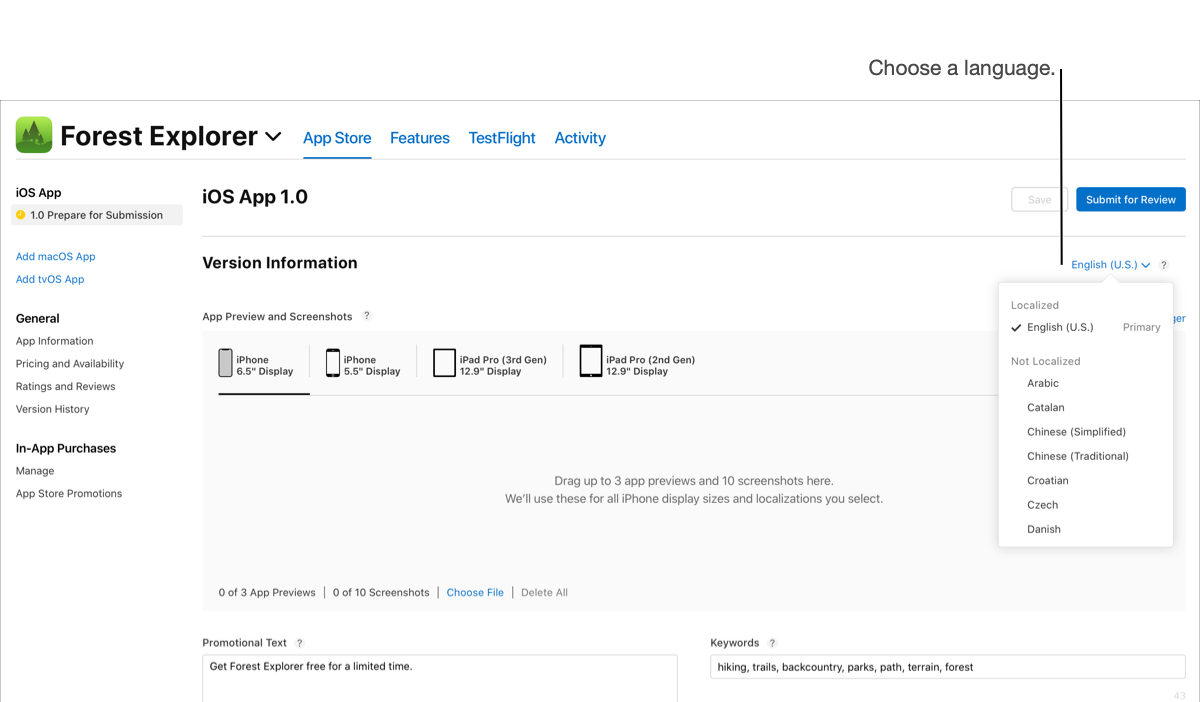
Task: Select Chinese (Simplified) from Not Localized list
Action: click(1076, 432)
